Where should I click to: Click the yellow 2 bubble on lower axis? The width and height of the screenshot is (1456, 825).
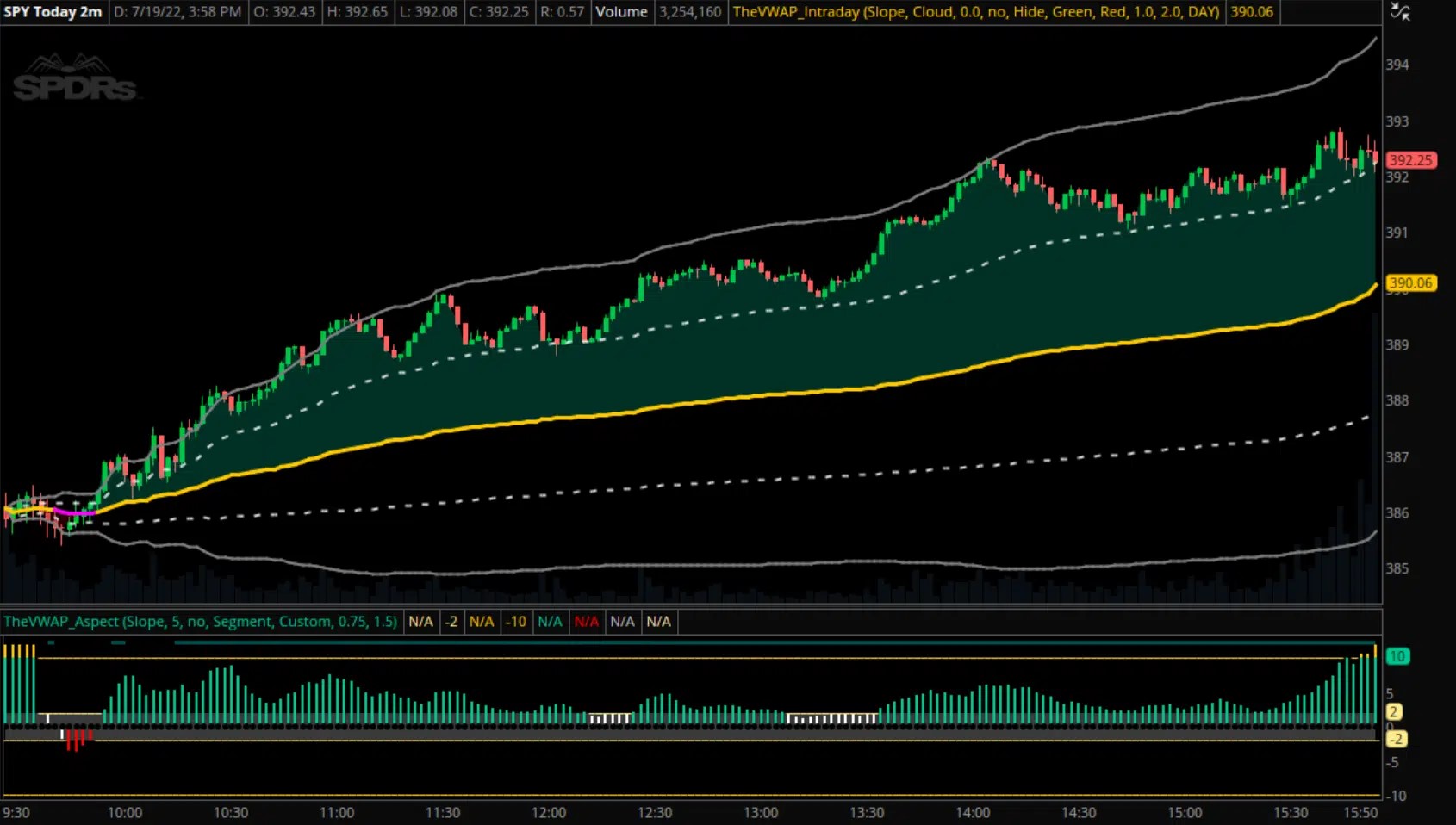[1393, 712]
